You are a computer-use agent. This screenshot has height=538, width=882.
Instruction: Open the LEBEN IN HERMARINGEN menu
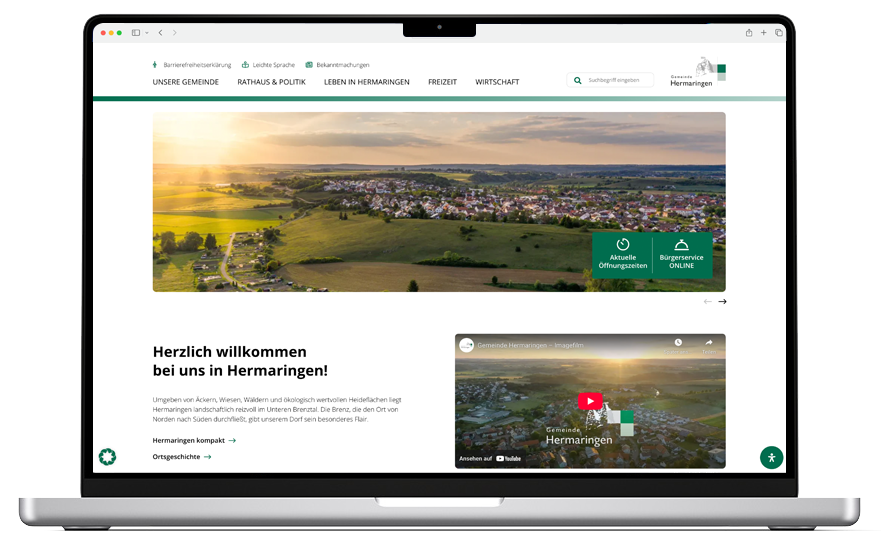(367, 82)
